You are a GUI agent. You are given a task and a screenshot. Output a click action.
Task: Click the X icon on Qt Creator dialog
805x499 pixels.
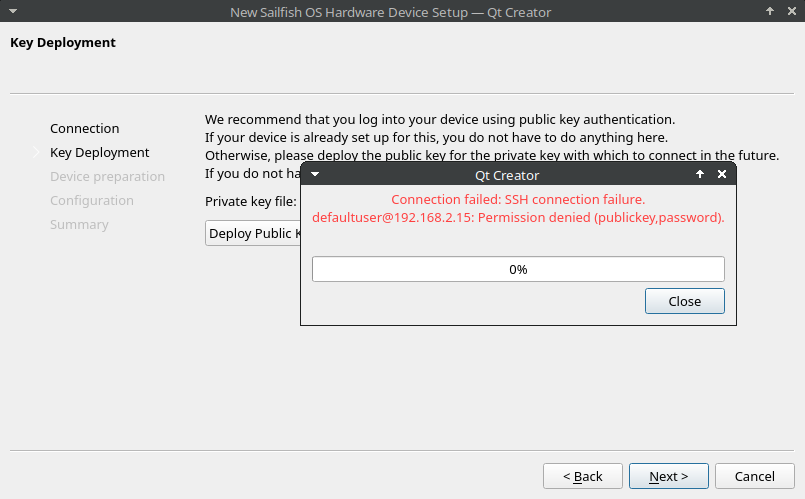[722, 175]
